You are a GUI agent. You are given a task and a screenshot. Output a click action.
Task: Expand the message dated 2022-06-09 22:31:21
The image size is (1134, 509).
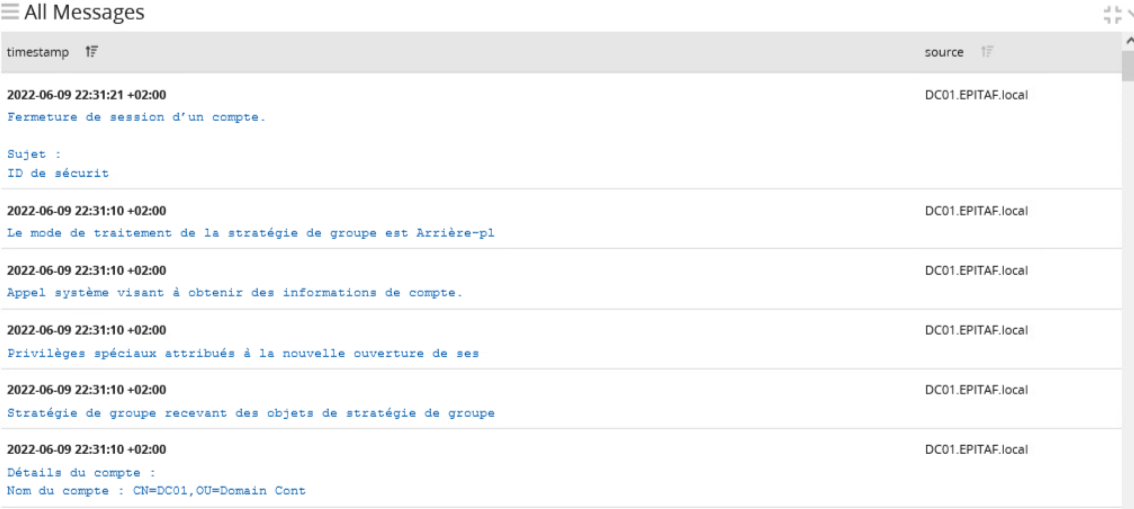[x=86, y=96]
